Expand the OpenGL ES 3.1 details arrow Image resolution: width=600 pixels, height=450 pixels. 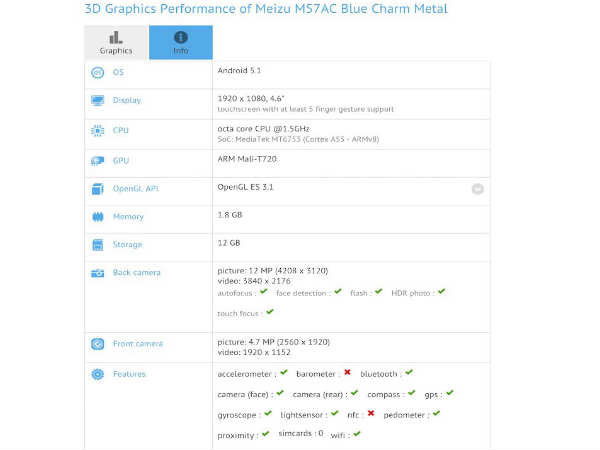tap(478, 189)
